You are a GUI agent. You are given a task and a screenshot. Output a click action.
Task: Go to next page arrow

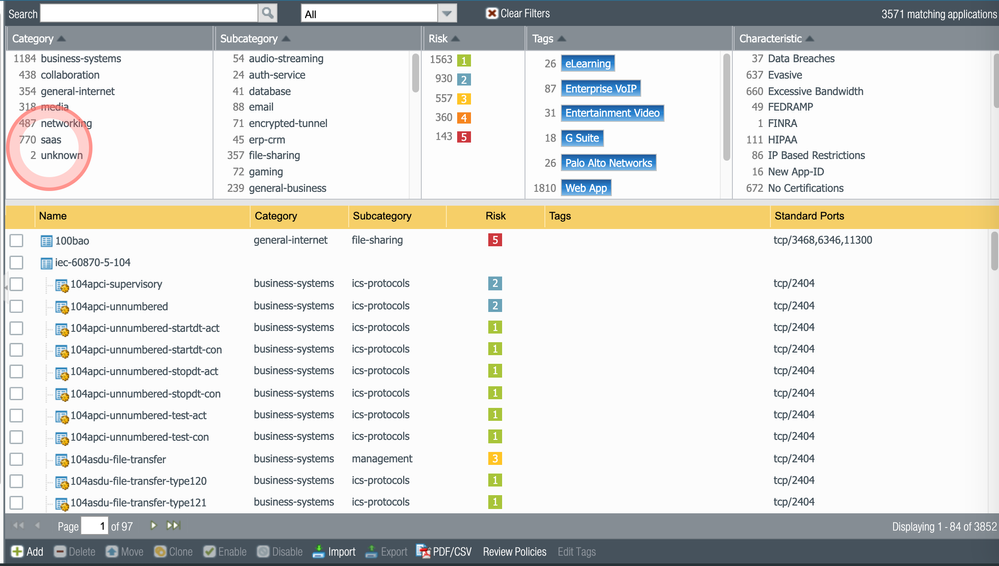point(153,526)
